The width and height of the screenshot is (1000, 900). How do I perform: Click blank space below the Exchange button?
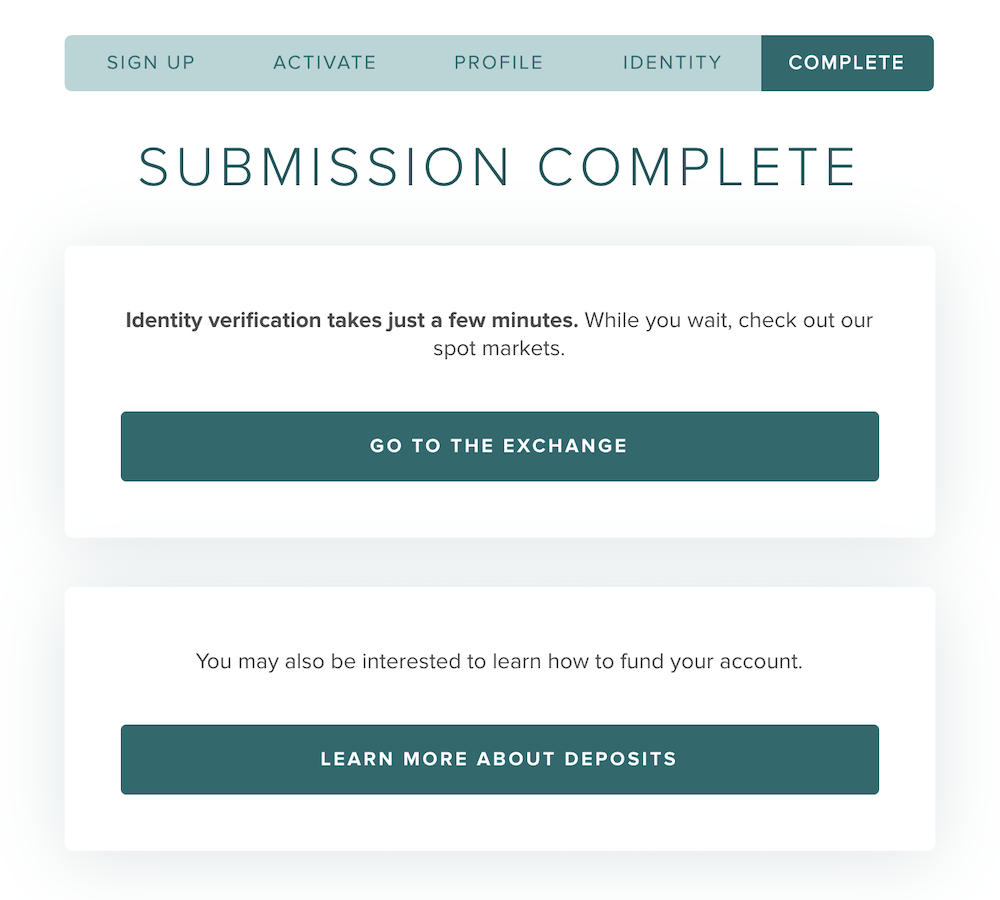click(499, 510)
